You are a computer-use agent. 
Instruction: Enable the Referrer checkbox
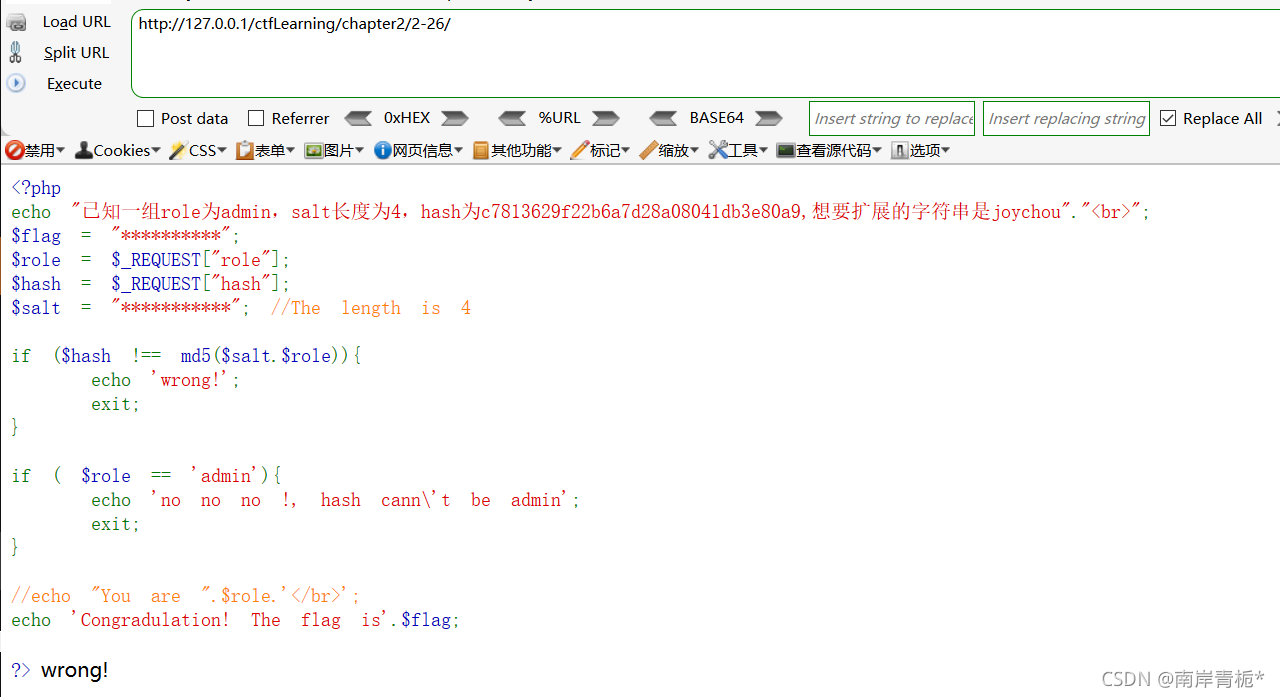point(256,118)
